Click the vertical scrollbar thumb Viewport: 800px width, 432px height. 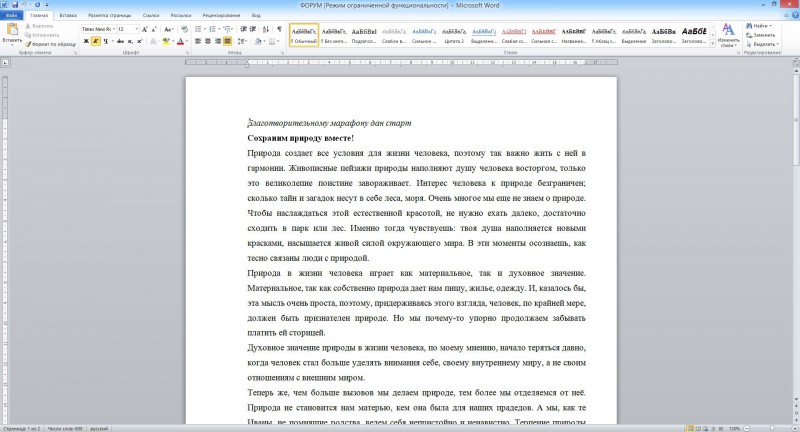click(796, 118)
